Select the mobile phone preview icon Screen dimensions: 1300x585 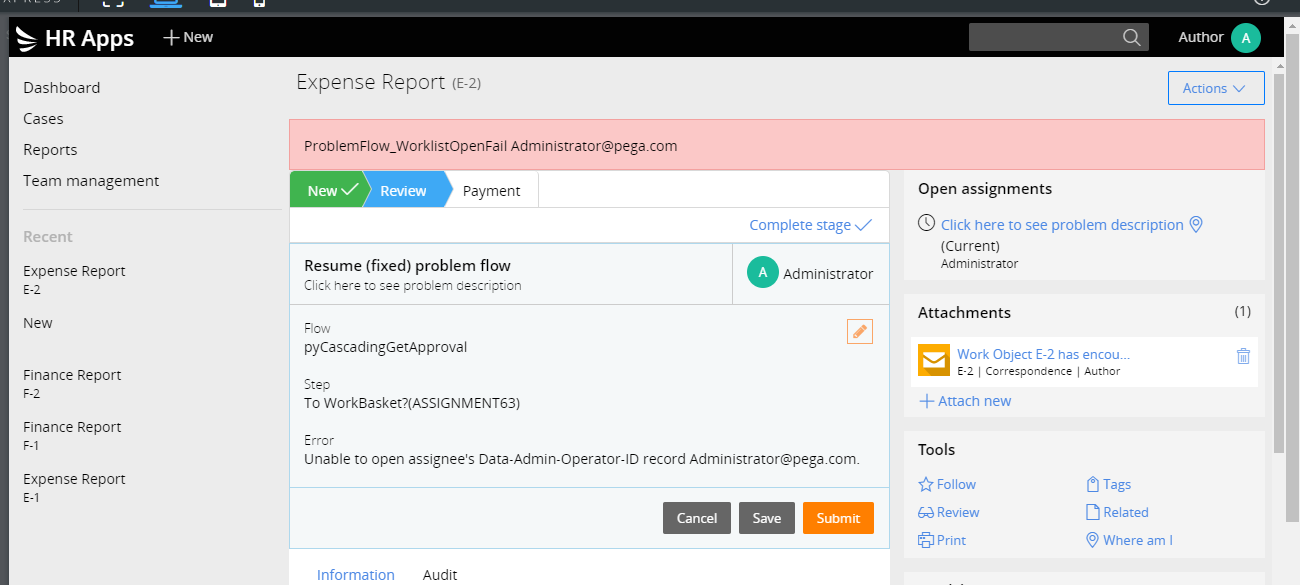coord(259,3)
